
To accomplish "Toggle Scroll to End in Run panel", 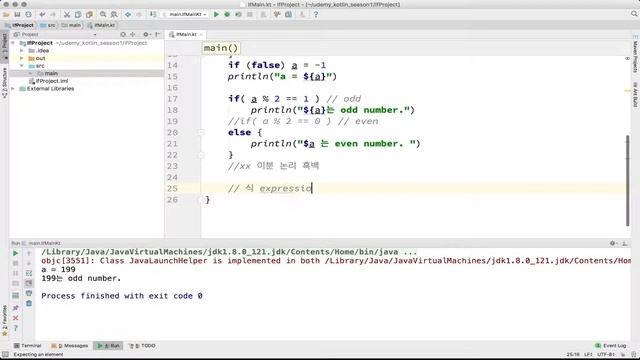I will pos(29,283).
